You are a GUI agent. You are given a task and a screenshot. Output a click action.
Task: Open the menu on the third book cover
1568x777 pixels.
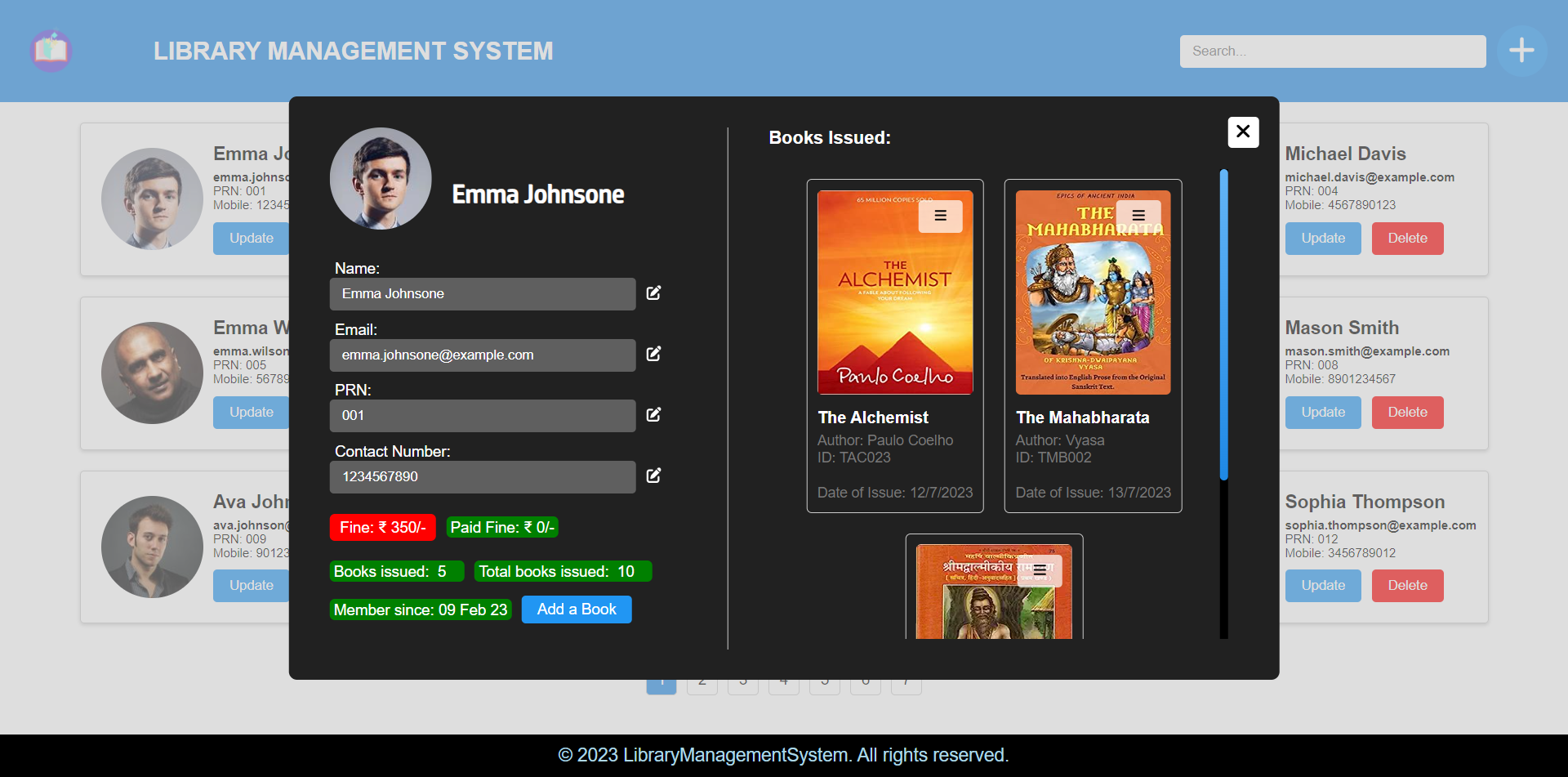(1039, 570)
